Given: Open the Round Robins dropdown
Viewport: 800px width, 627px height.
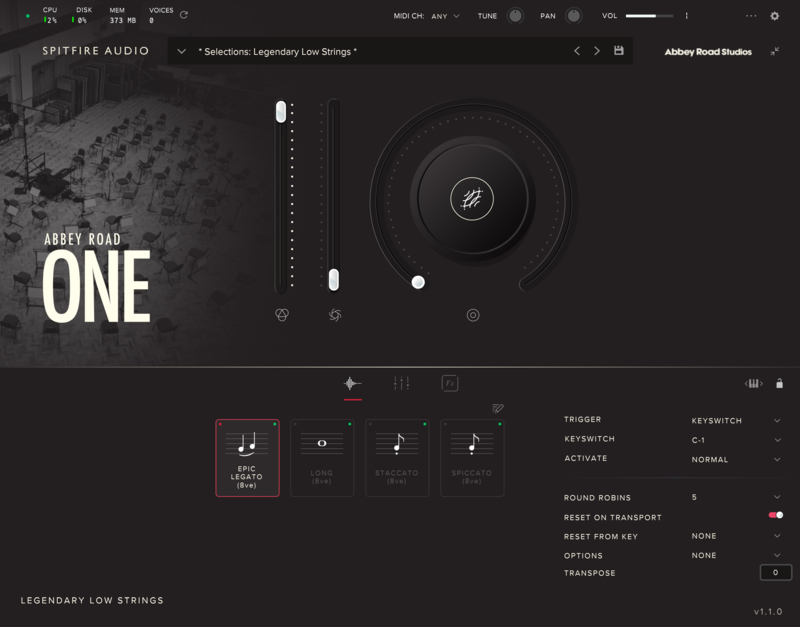Looking at the screenshot, I should (x=736, y=497).
